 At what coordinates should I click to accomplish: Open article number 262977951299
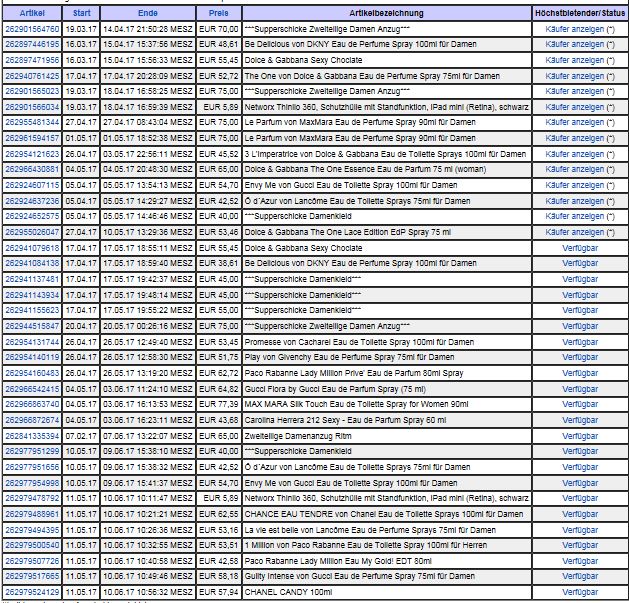click(32, 451)
